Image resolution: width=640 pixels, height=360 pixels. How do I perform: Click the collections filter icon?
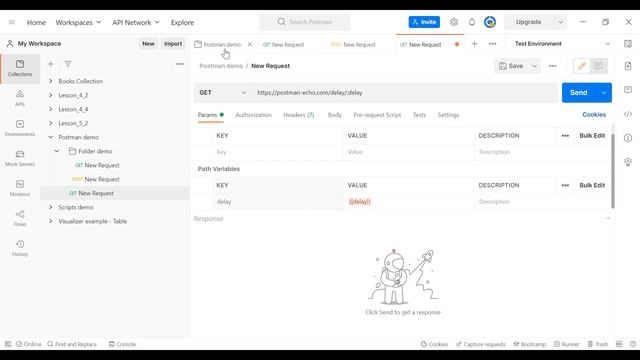68,64
